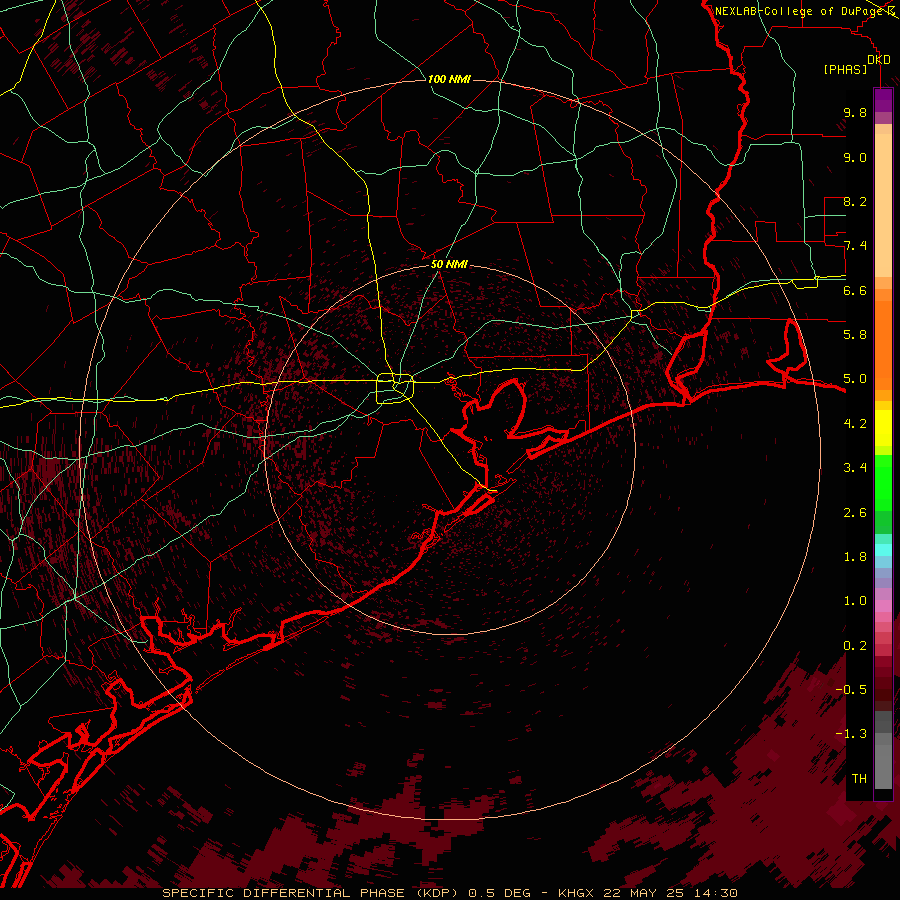Viewport: 900px width, 900px height.
Task: Click the yellow Houston beltway loop outline
Action: 395,389
